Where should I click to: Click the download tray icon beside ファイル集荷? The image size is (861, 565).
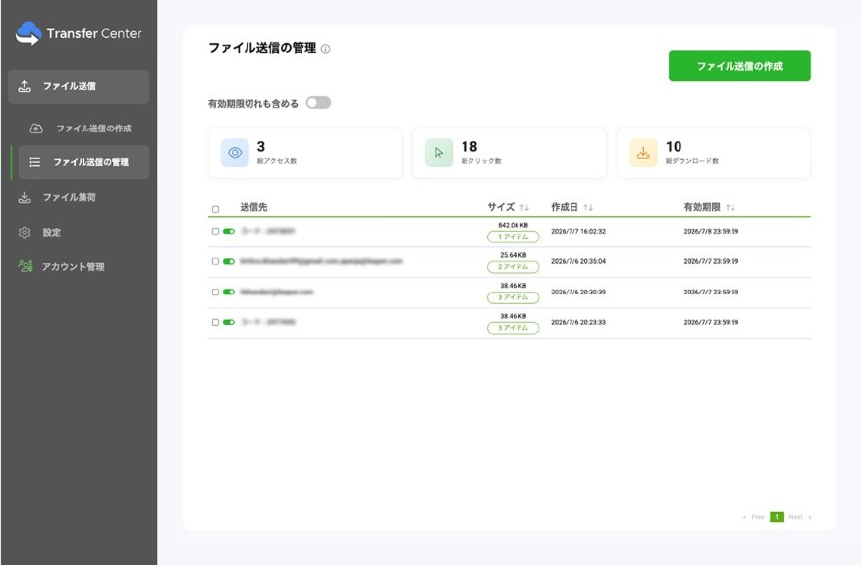25,197
